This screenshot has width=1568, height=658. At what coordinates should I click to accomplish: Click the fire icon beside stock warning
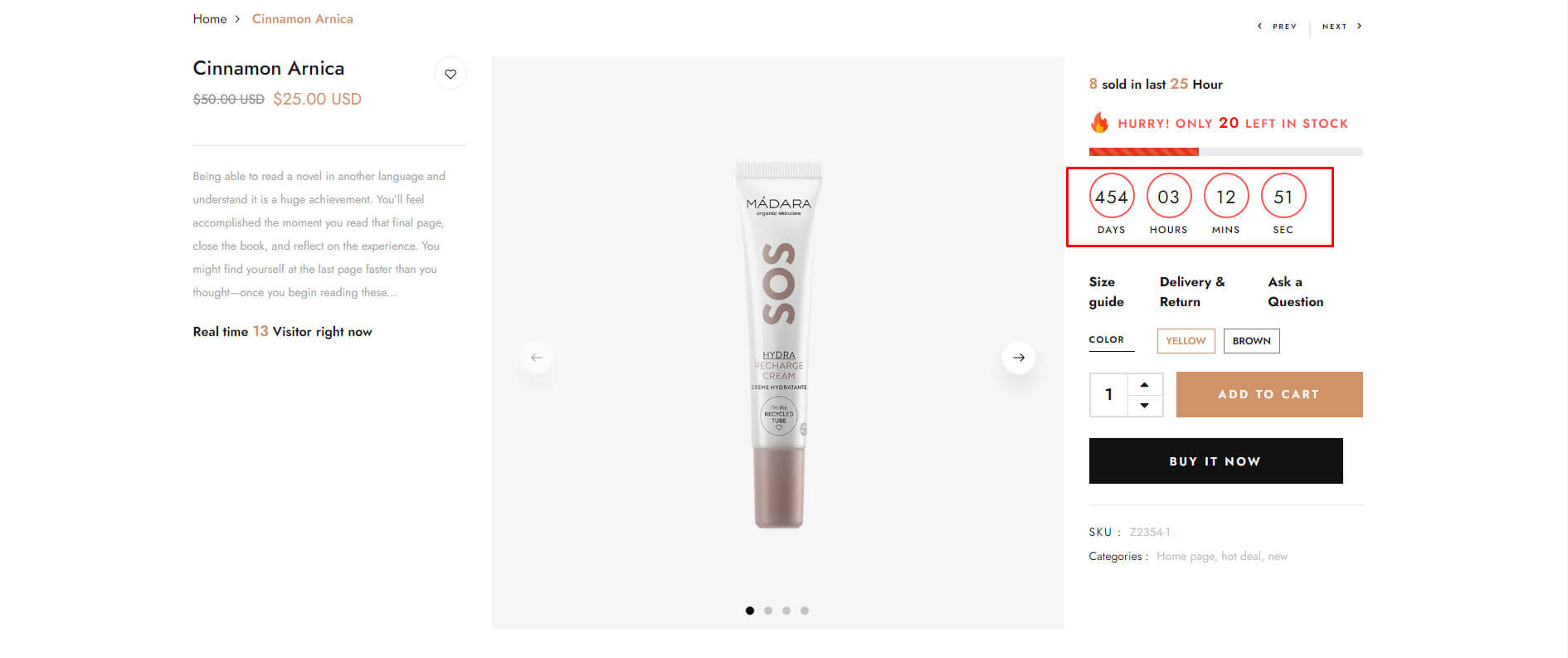pos(1099,123)
